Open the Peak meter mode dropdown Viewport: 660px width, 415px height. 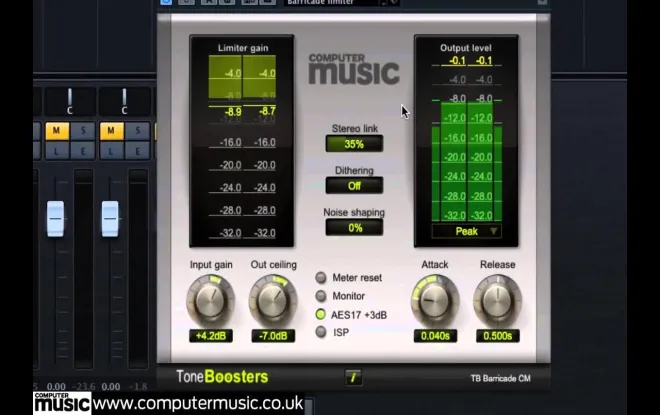466,231
